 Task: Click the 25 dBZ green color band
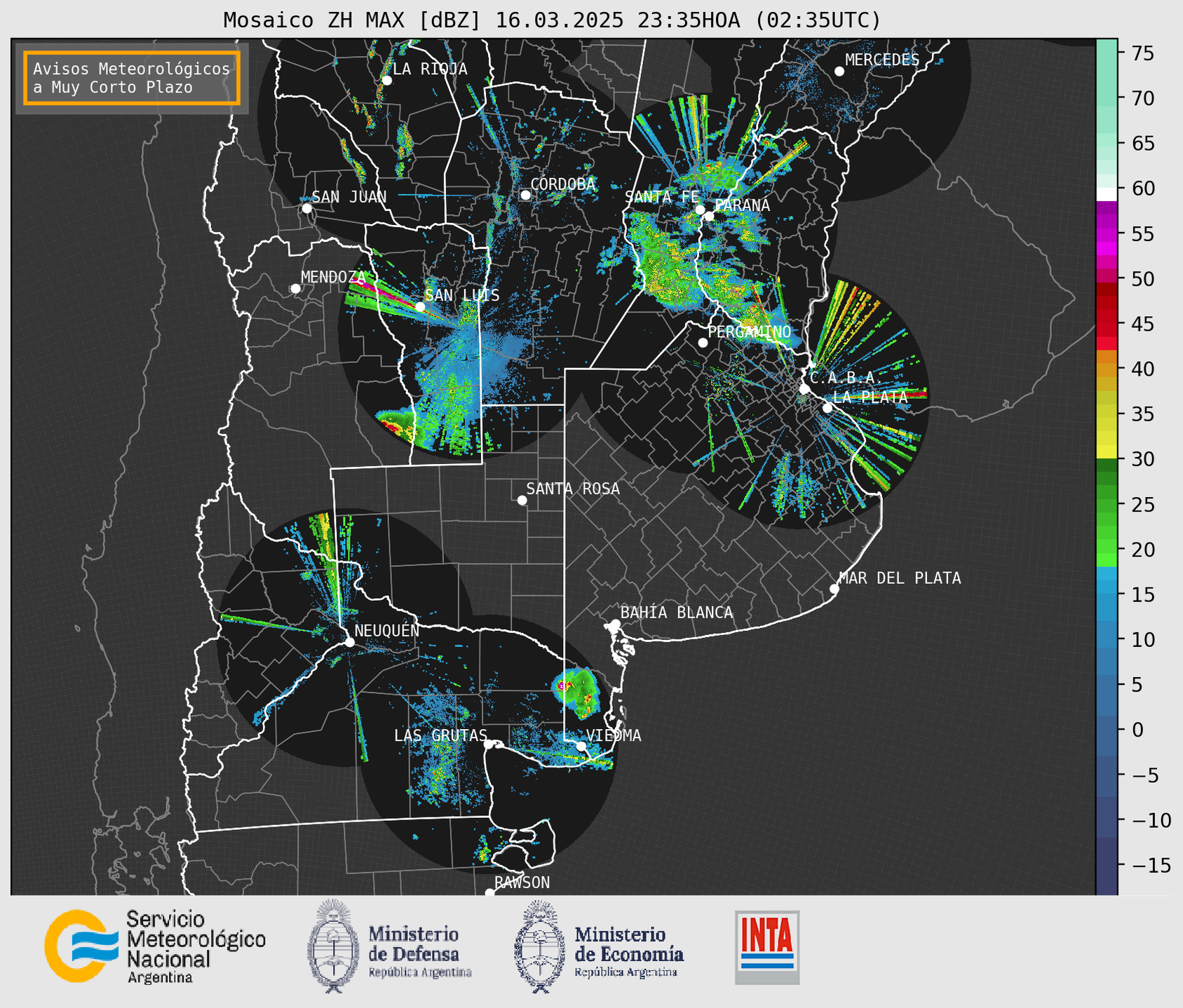[x=1107, y=505]
